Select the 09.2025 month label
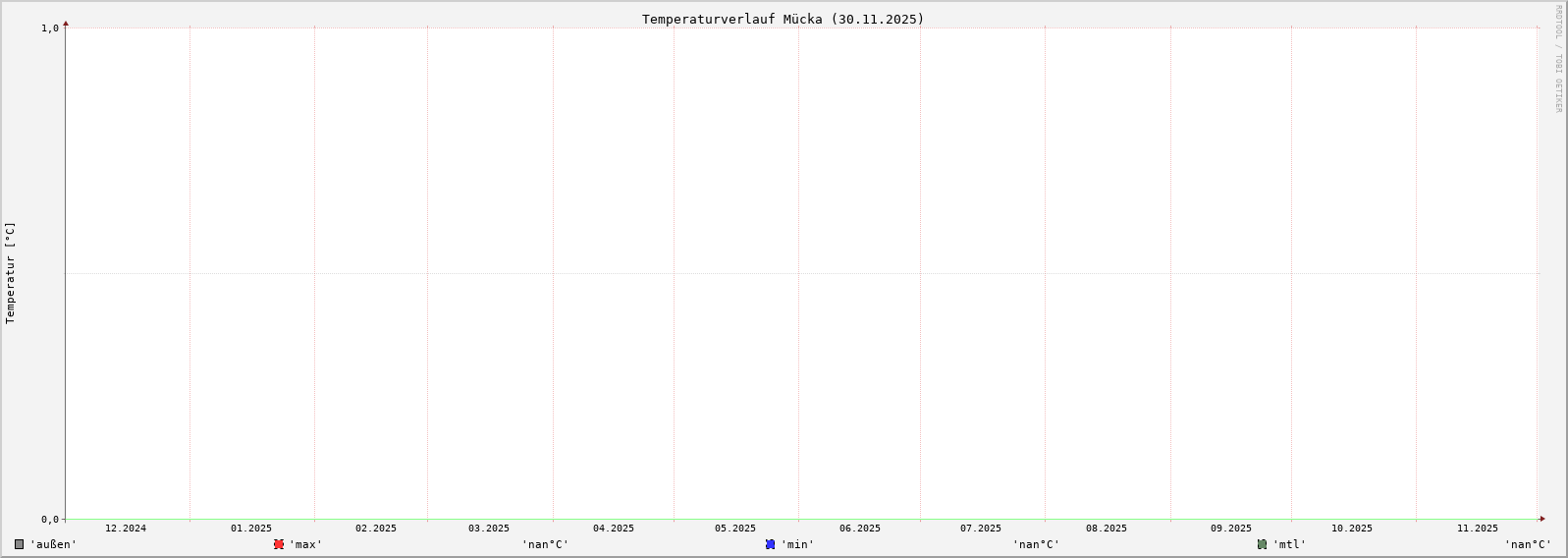This screenshot has height=558, width=1568. pos(1231,529)
